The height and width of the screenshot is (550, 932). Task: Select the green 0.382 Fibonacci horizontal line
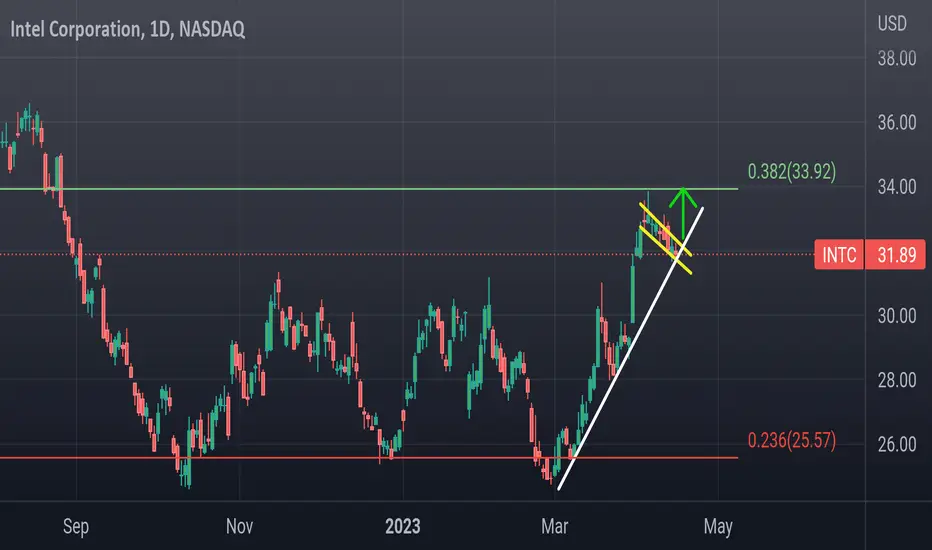pyautogui.click(x=369, y=189)
